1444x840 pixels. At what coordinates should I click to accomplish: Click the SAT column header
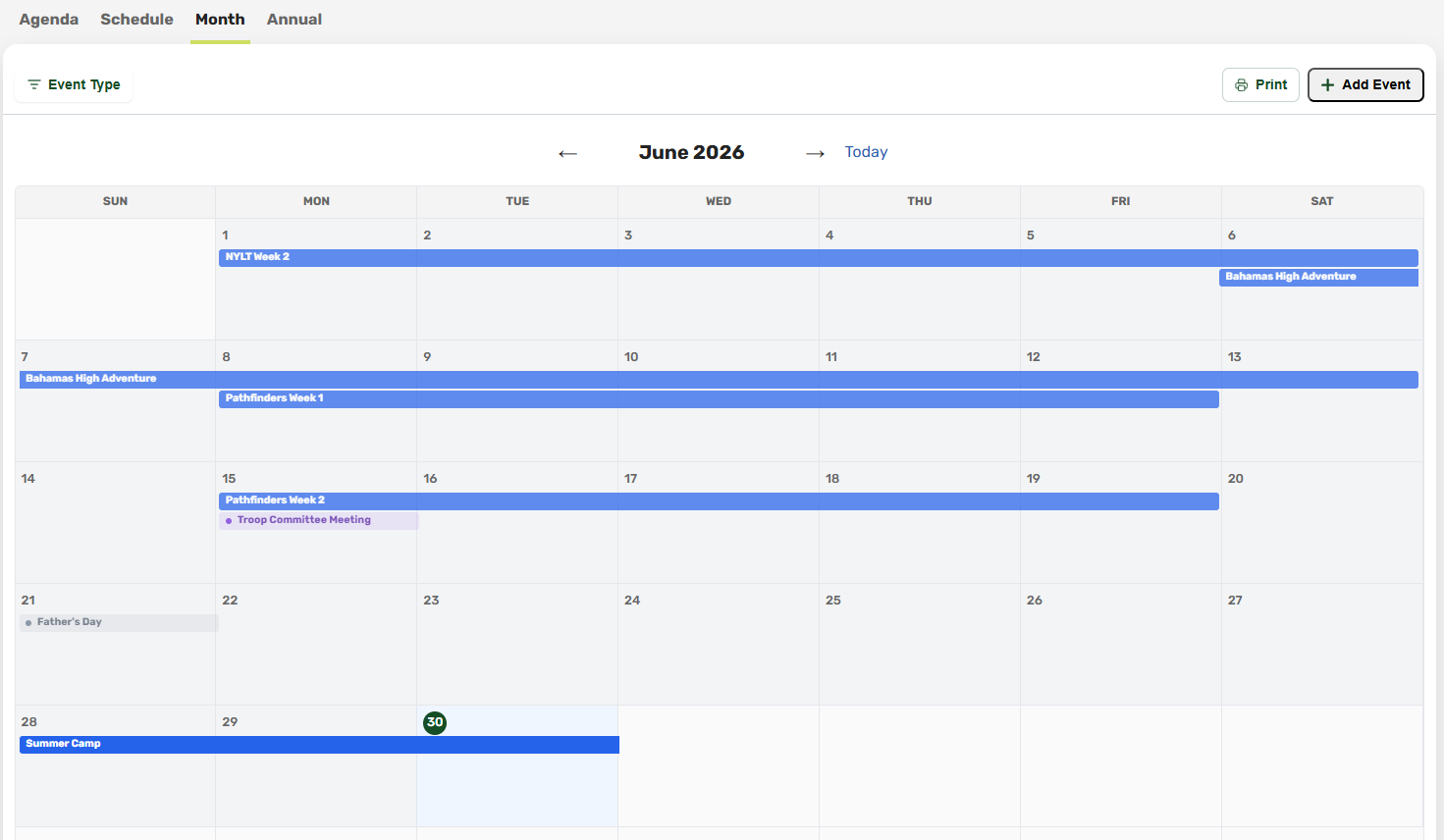coord(1322,201)
